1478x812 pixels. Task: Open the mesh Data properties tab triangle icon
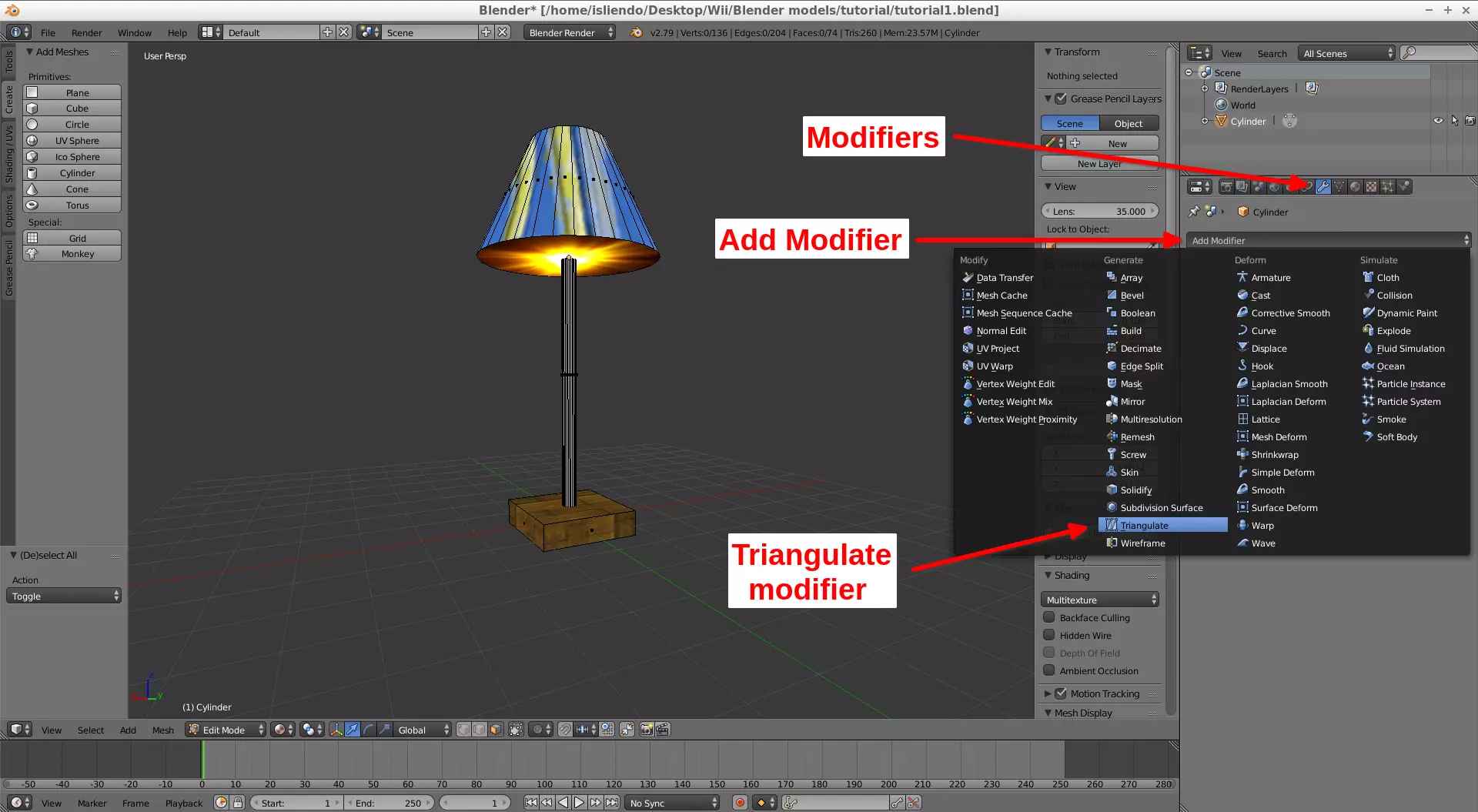1339,187
